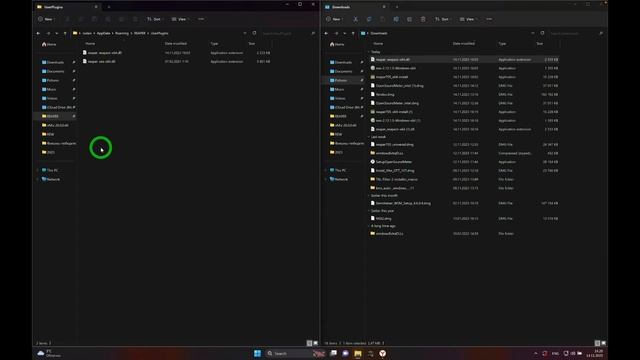This screenshot has height=360, width=640.
Task: Click Paste icon in Downloads window toolbar
Action: (382, 19)
